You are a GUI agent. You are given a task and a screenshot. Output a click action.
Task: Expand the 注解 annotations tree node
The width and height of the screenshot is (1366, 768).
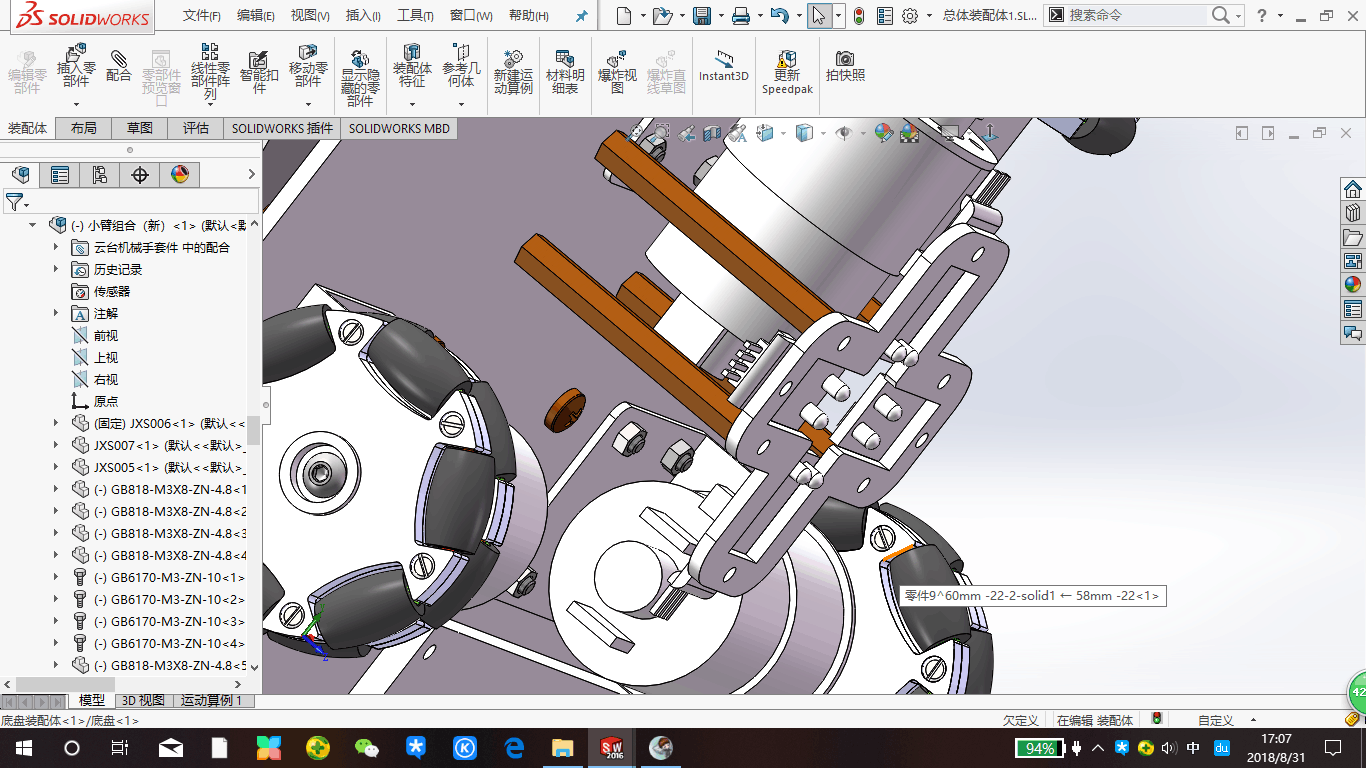(56, 313)
